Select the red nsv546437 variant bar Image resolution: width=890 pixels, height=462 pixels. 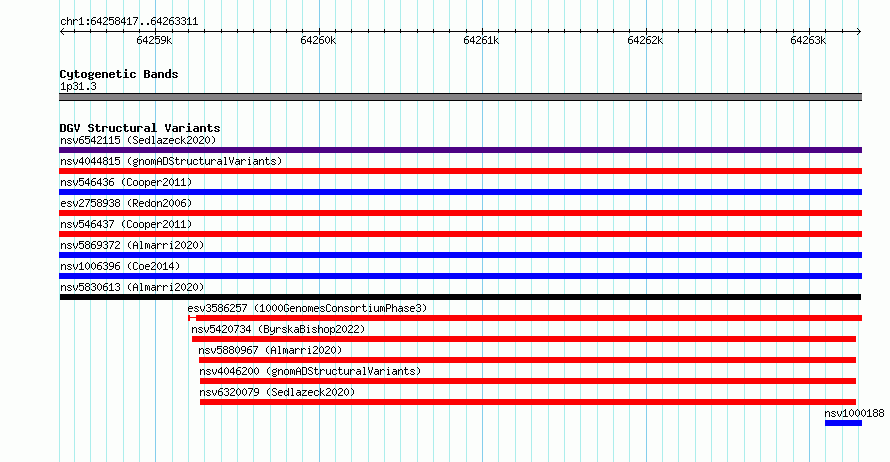coord(460,234)
